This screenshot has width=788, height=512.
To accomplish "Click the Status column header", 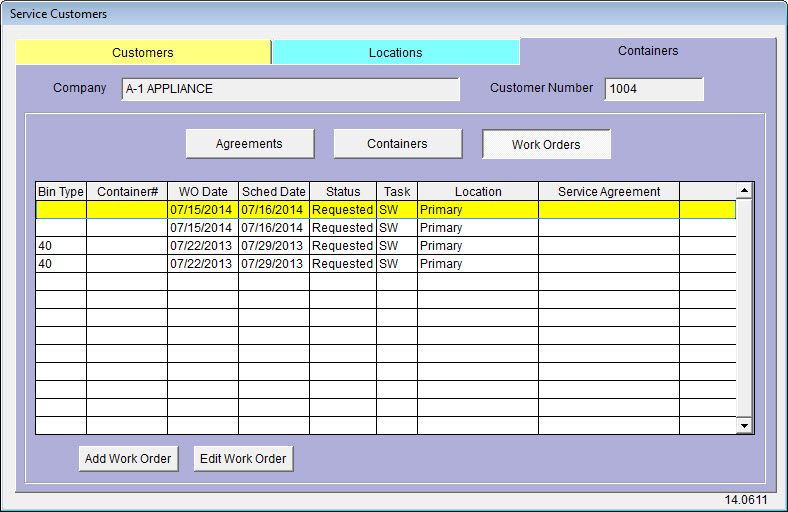I will pyautogui.click(x=343, y=191).
